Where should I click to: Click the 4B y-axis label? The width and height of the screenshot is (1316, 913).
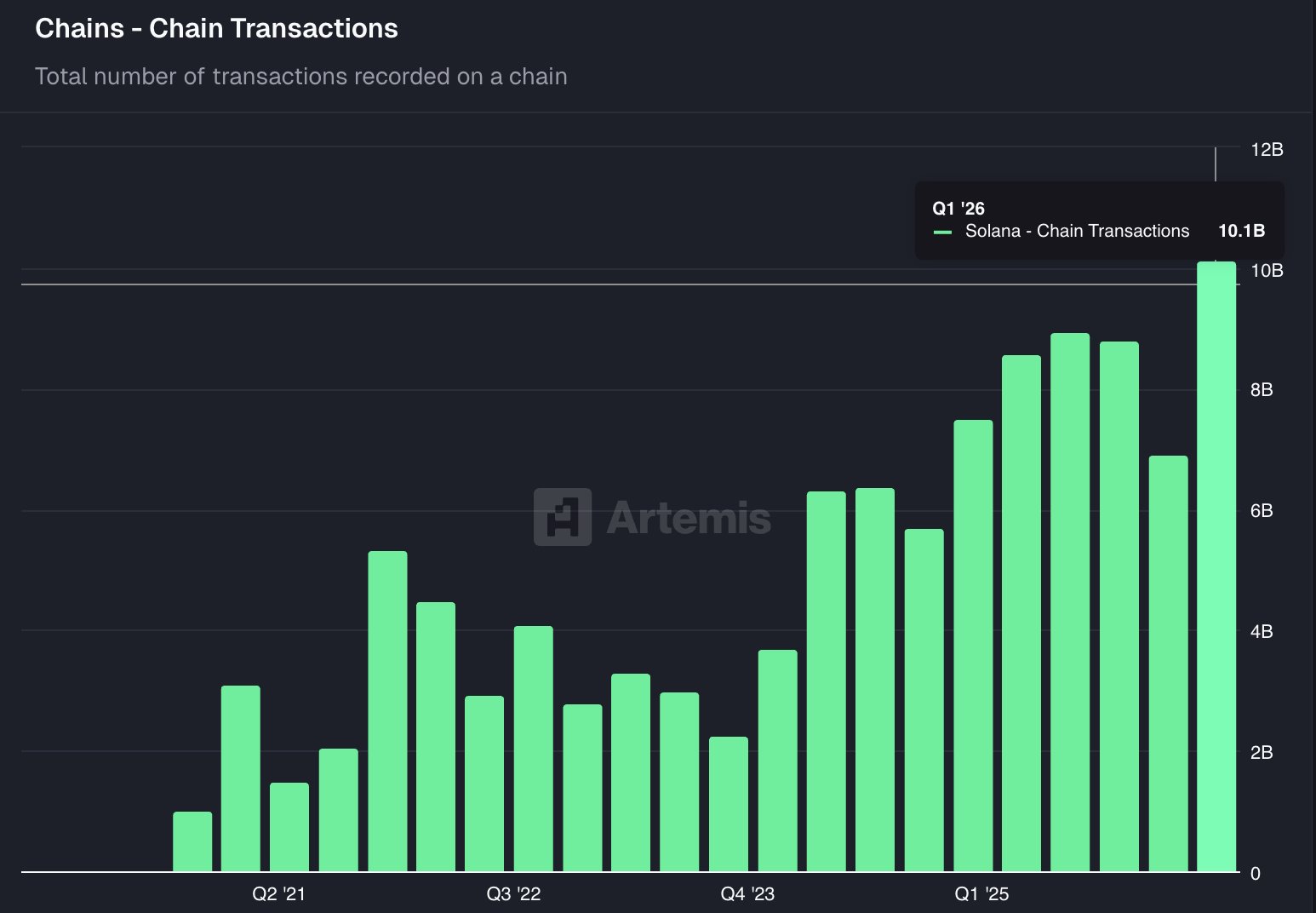[1262, 631]
